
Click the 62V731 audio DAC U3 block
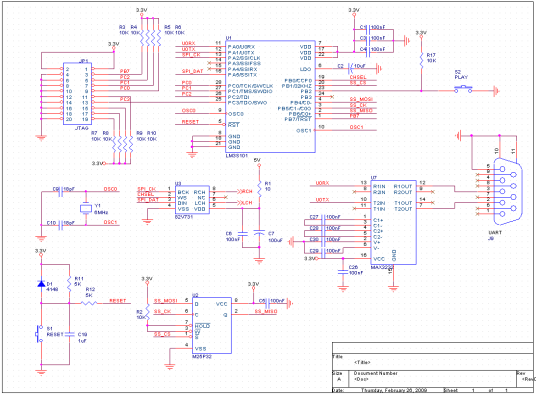pyautogui.click(x=192, y=200)
